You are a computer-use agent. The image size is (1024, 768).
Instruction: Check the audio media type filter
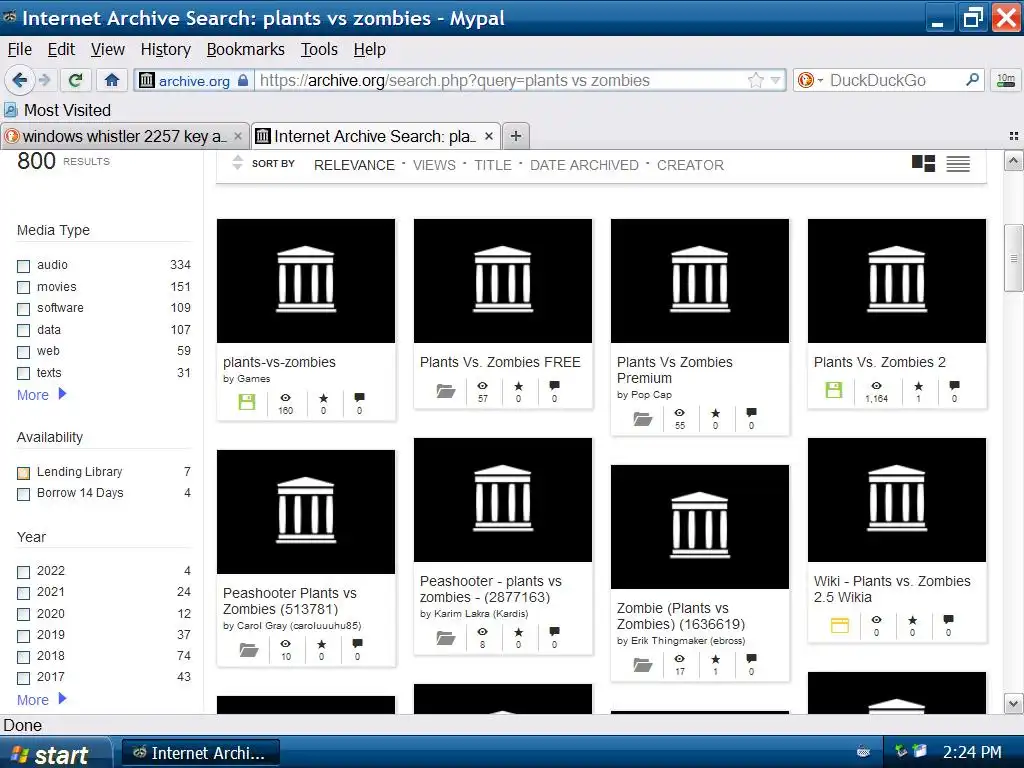coord(24,266)
